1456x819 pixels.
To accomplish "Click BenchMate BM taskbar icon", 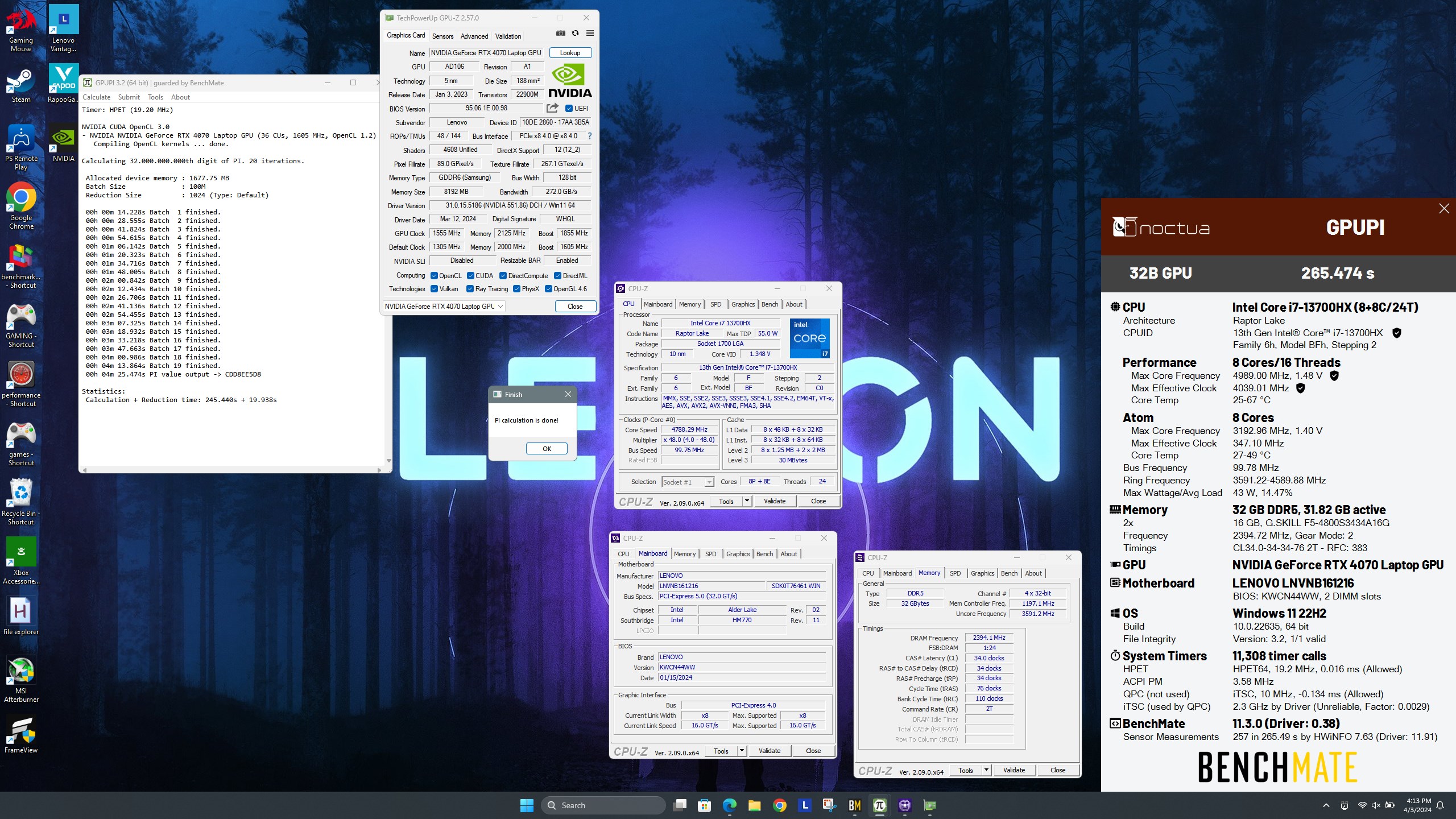I will tap(854, 805).
